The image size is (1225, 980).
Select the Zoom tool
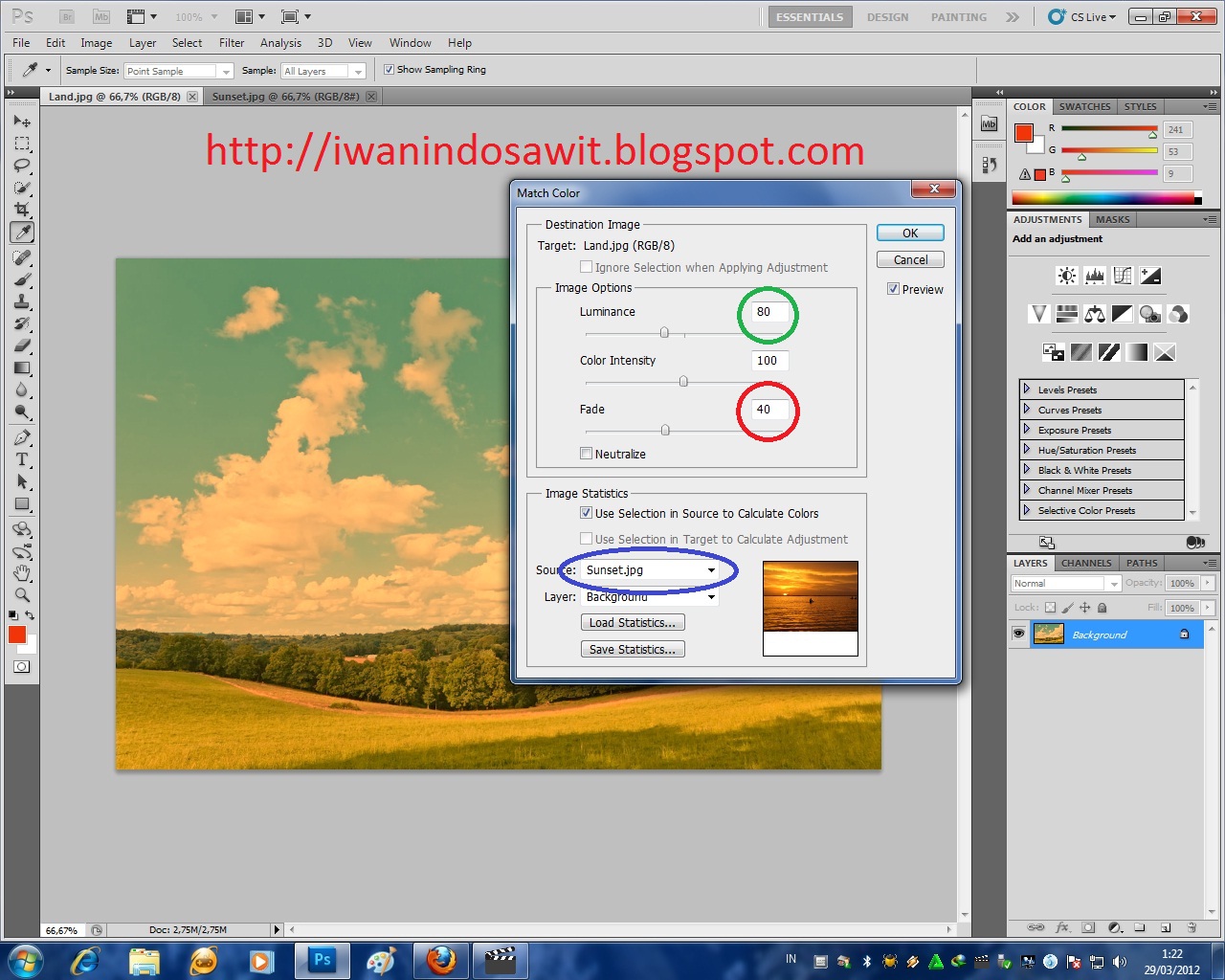[22, 595]
